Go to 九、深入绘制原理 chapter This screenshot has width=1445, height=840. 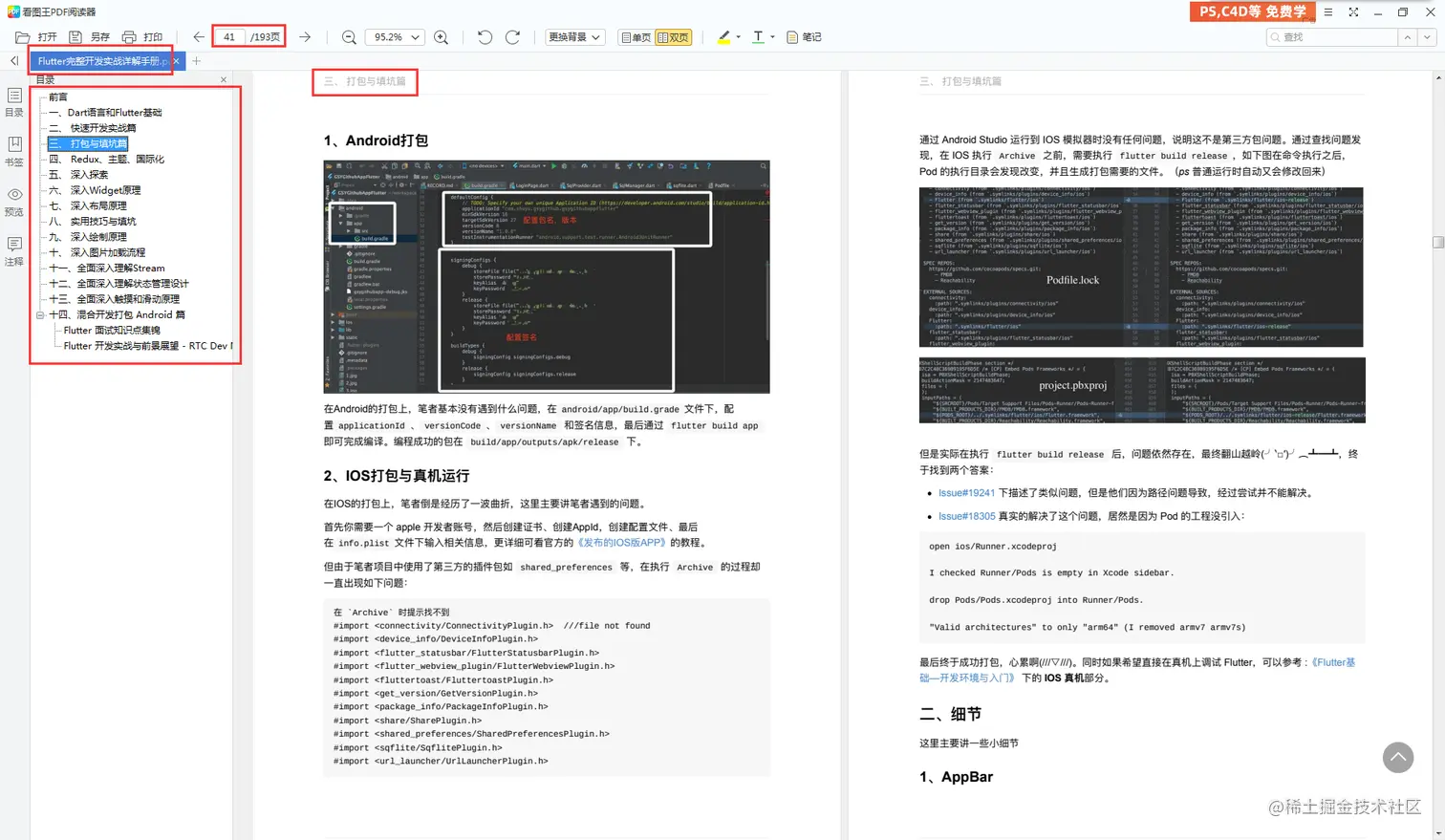tap(87, 237)
